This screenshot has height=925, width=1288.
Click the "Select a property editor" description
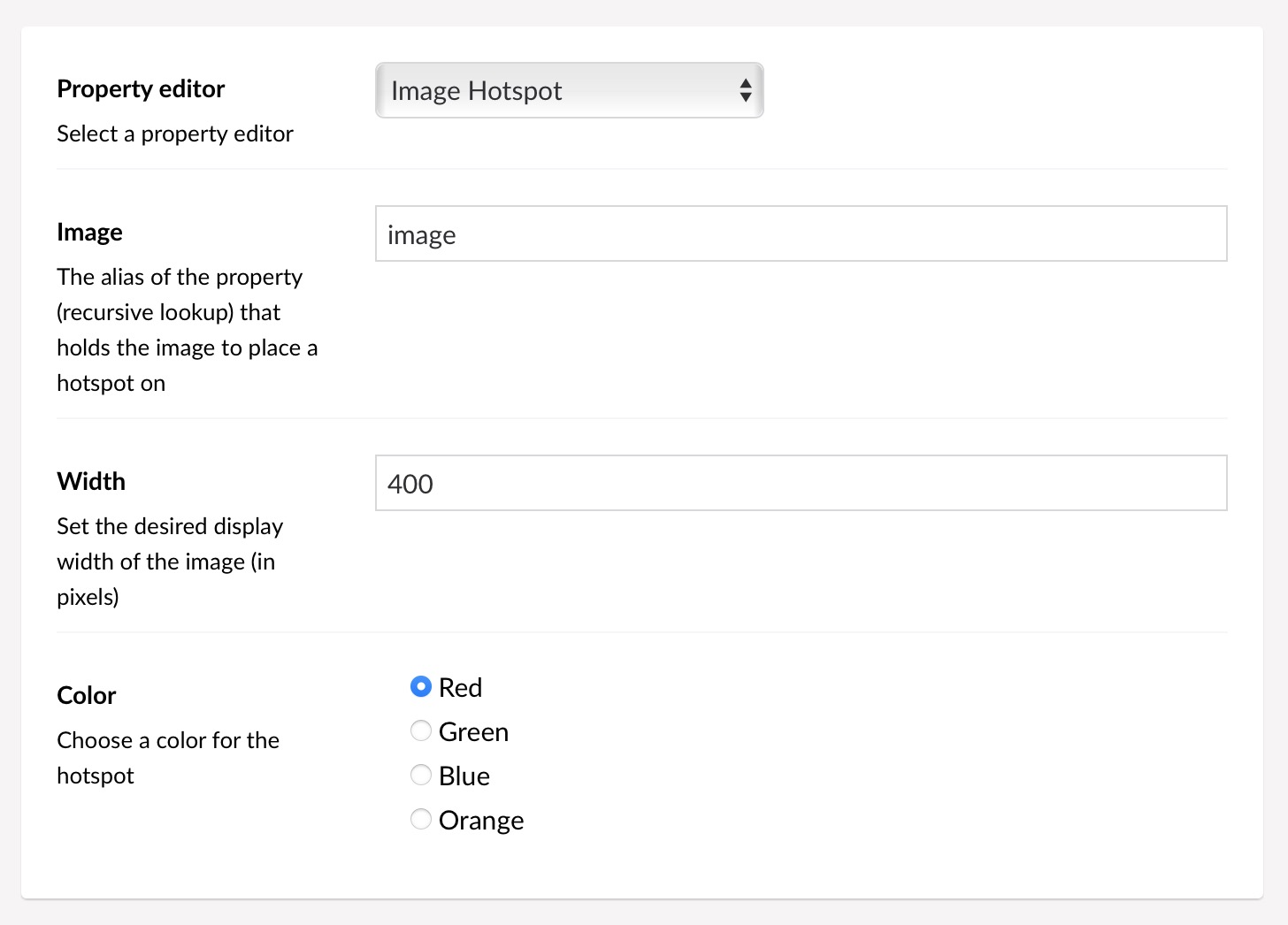(x=175, y=134)
